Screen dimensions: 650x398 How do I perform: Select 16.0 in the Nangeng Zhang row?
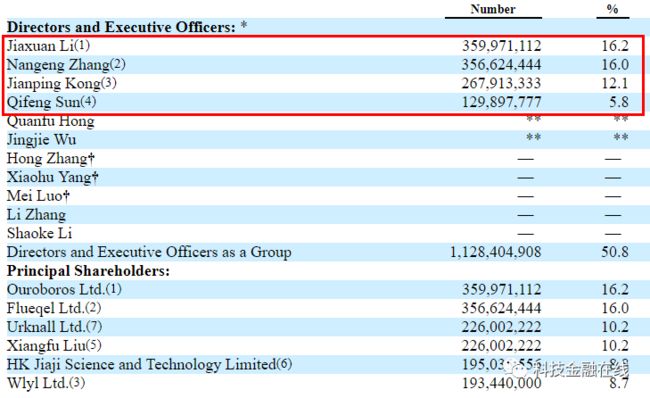click(615, 65)
